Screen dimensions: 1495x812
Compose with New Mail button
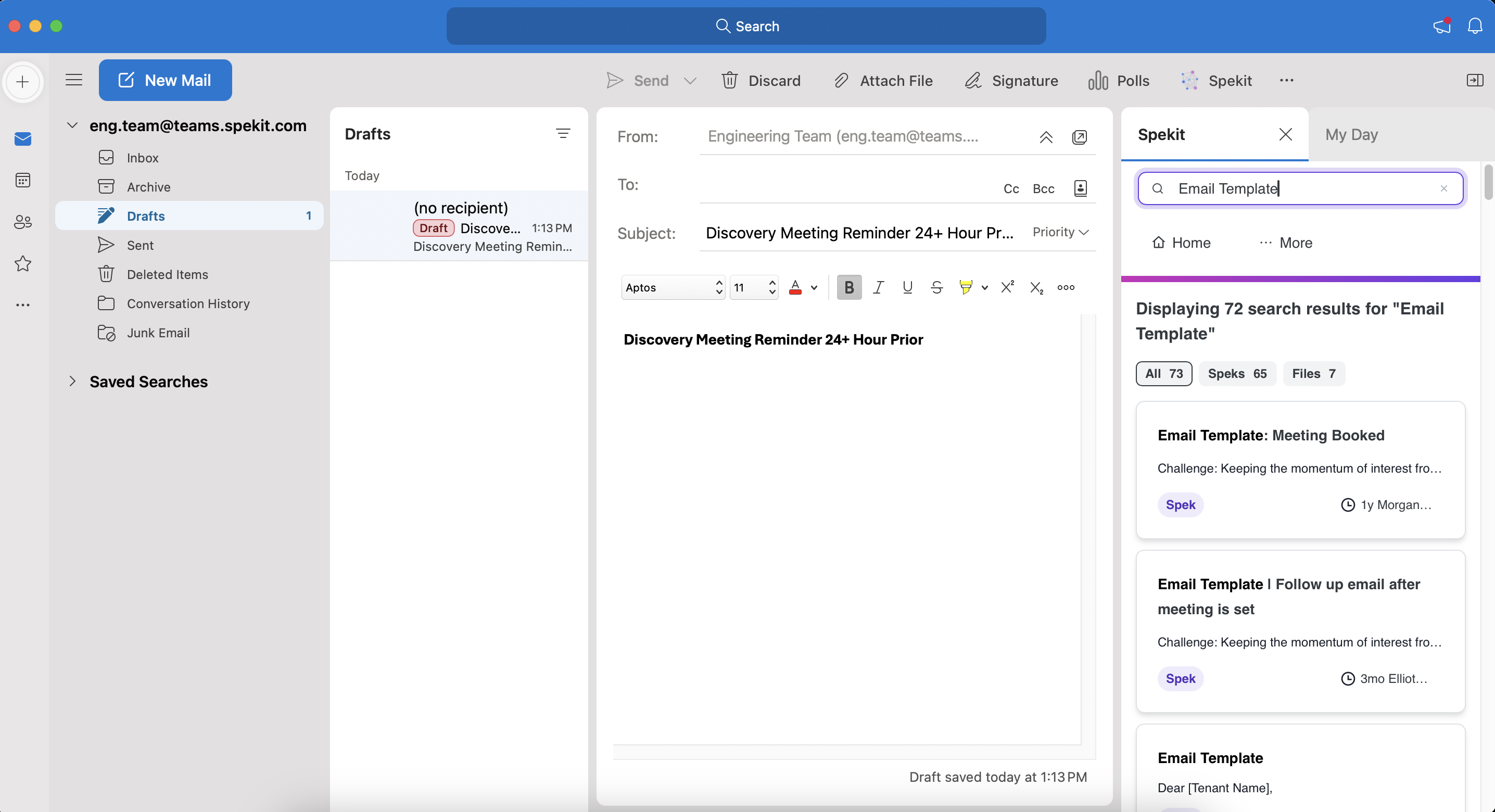tap(165, 80)
